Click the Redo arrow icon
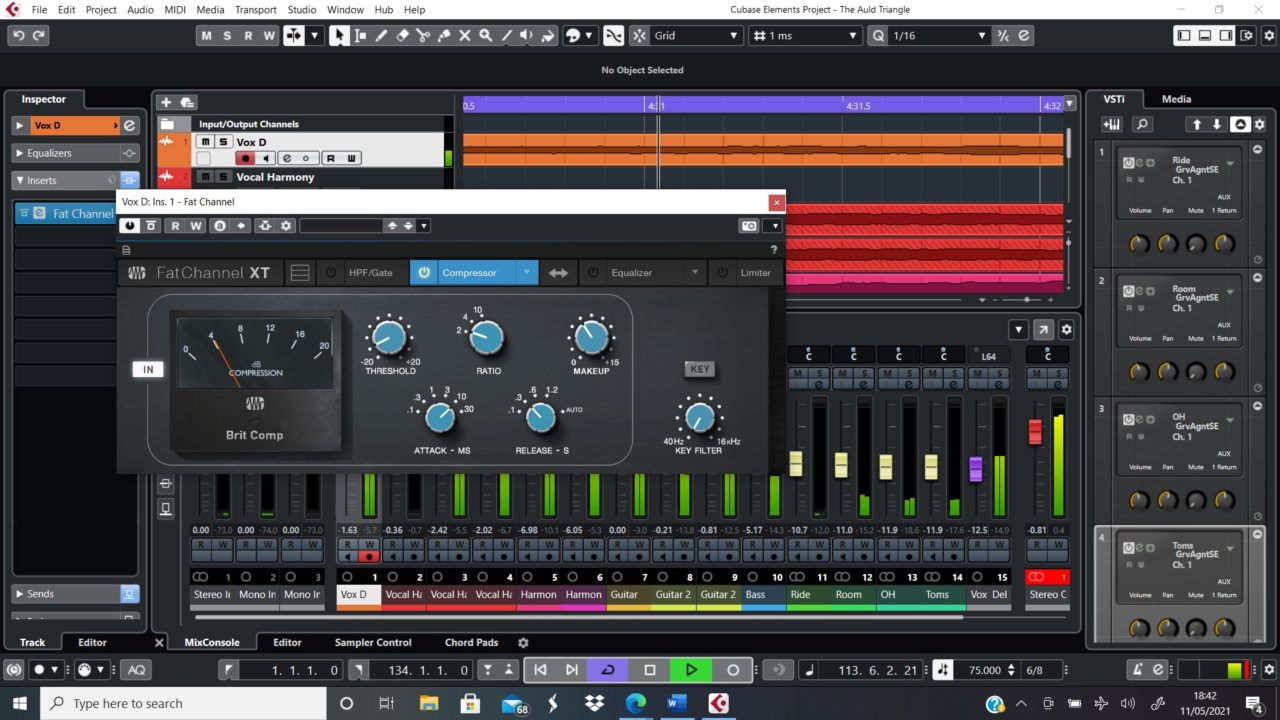This screenshot has height=720, width=1280. [39, 35]
